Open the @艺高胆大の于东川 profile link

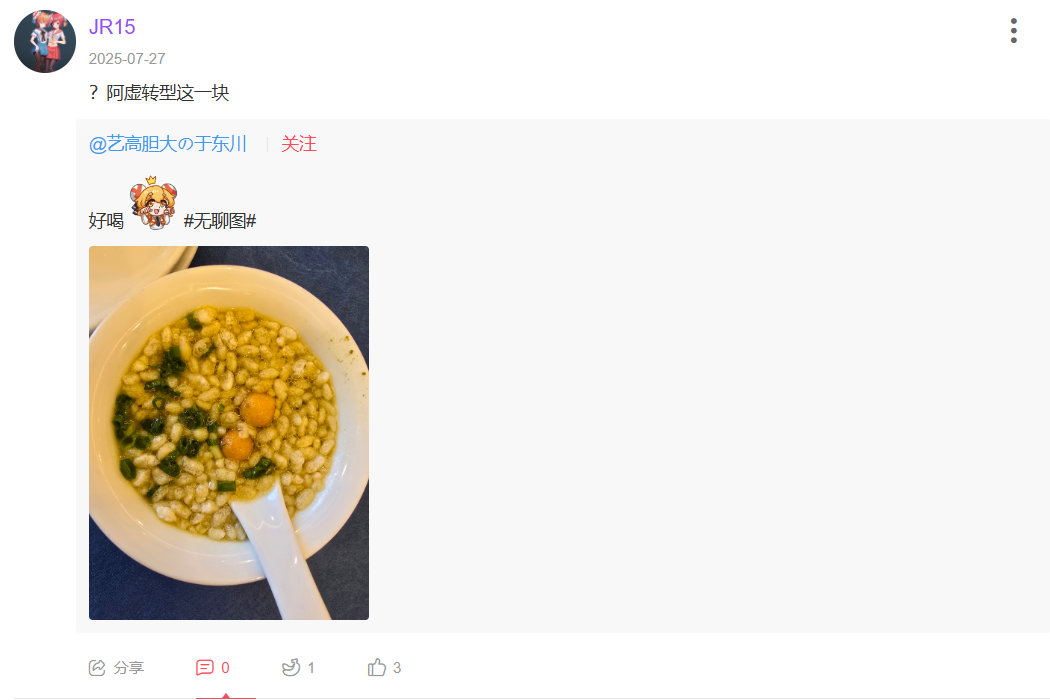point(168,144)
